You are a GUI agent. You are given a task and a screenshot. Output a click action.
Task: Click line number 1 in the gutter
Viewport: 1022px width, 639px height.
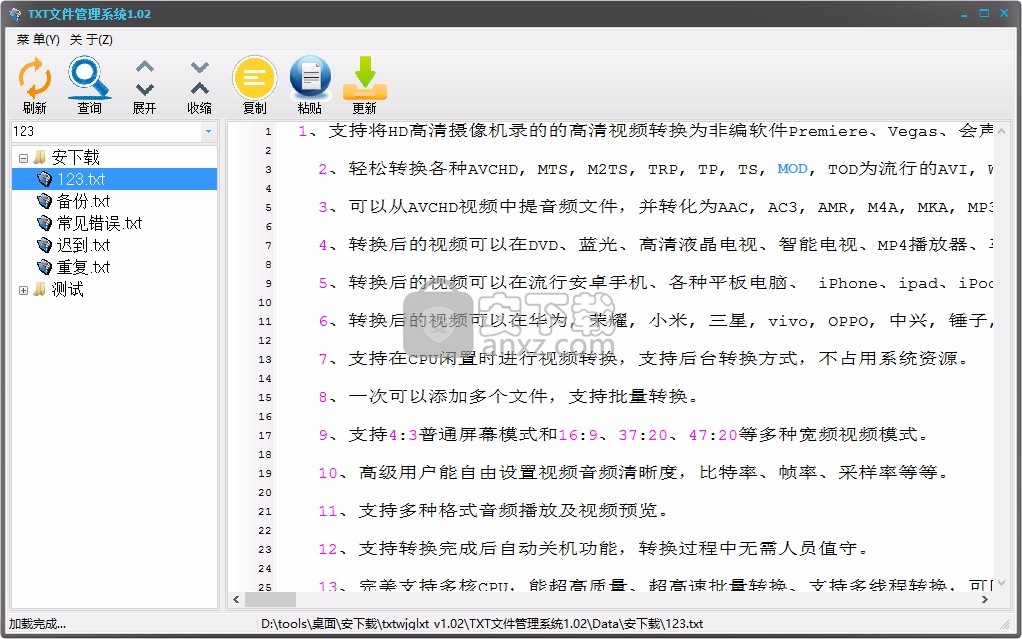coord(268,132)
